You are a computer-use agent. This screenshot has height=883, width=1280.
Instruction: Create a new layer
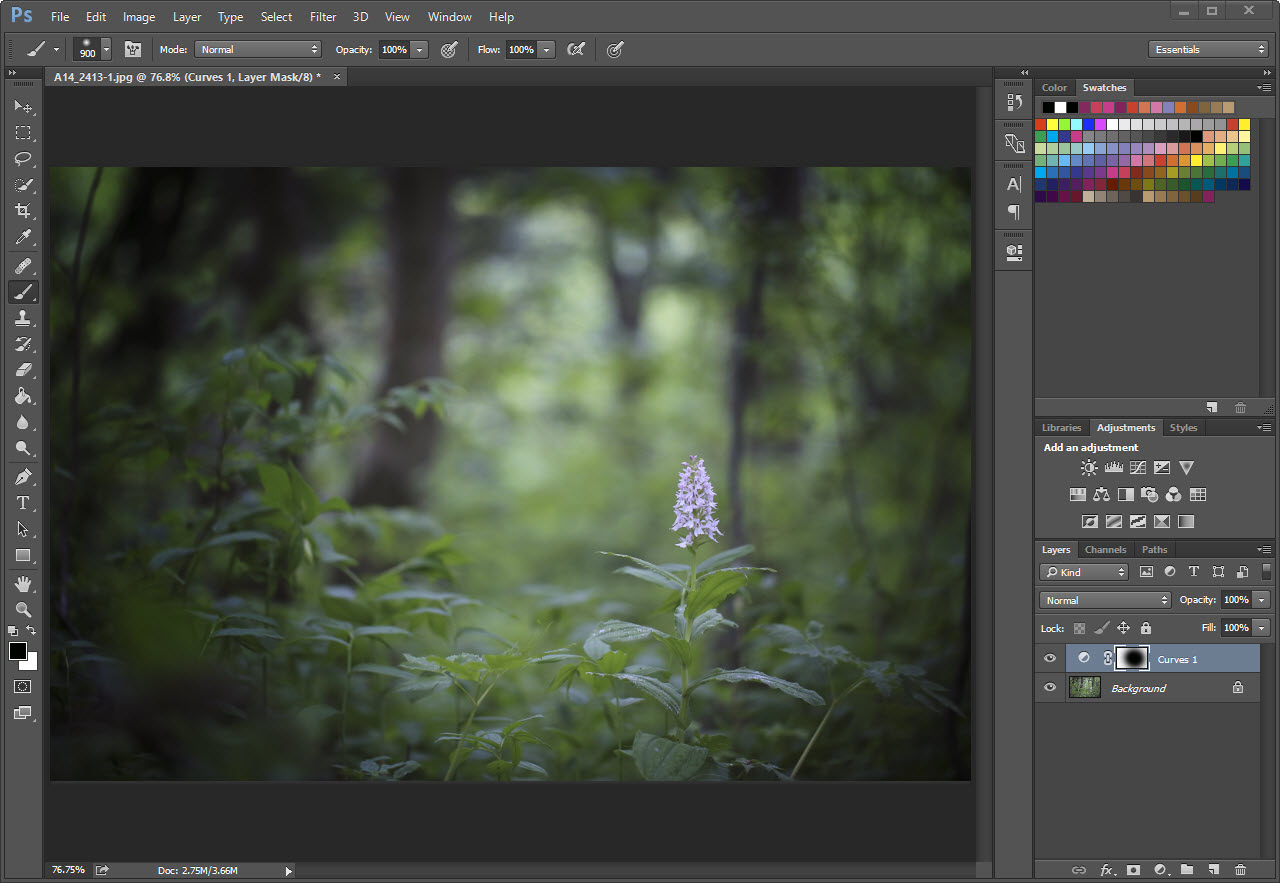(1213, 870)
